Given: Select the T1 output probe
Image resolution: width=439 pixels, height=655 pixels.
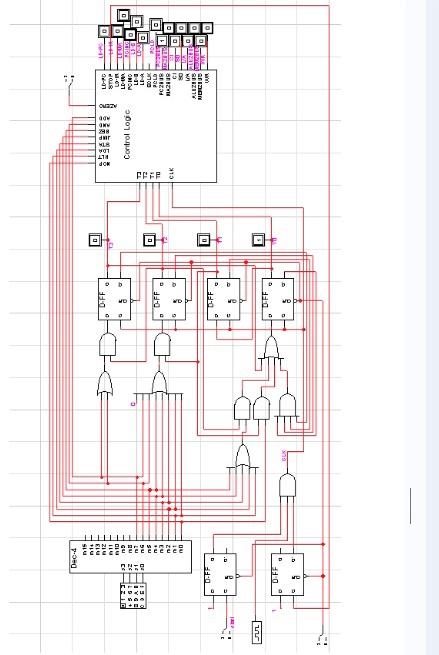Looking at the screenshot, I should (204, 240).
